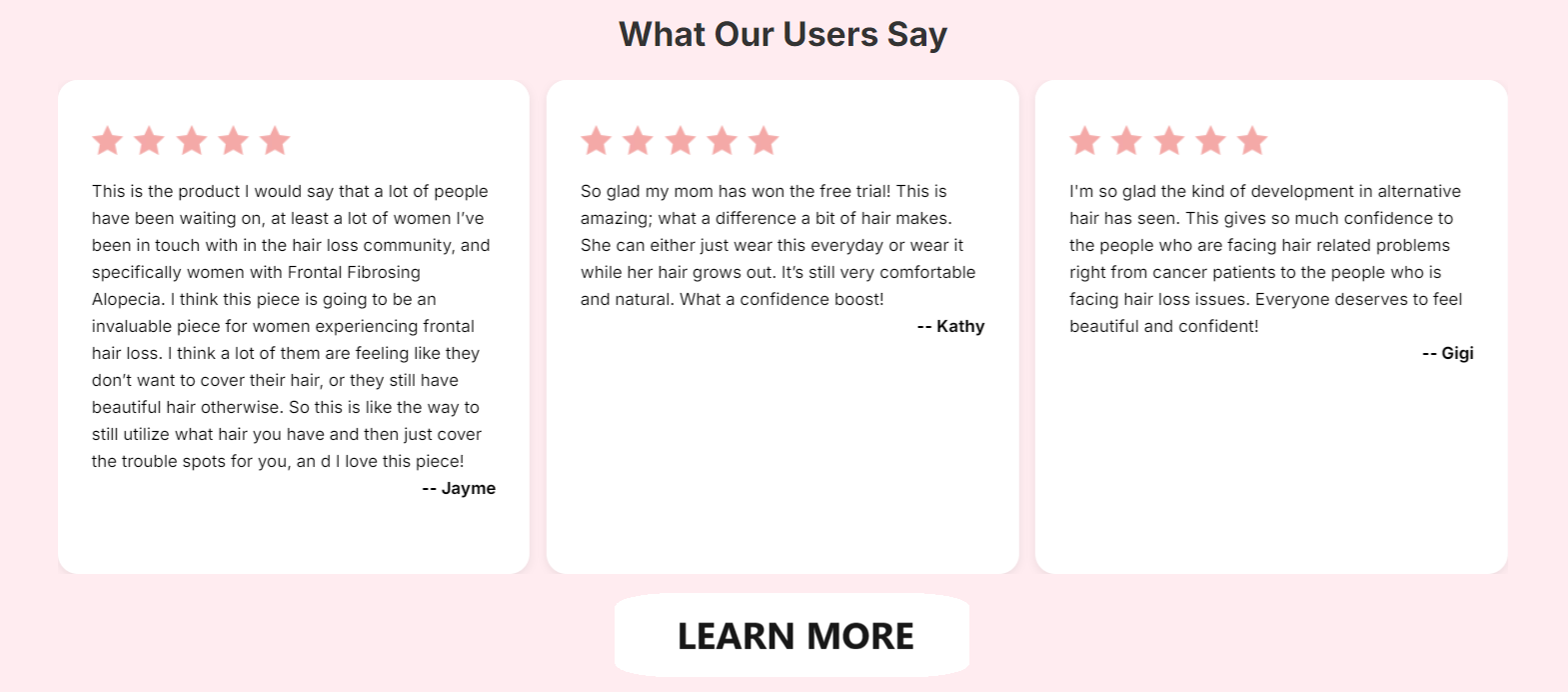1568x692 pixels.
Task: Click the first star in Jayme's review
Action: (x=107, y=141)
